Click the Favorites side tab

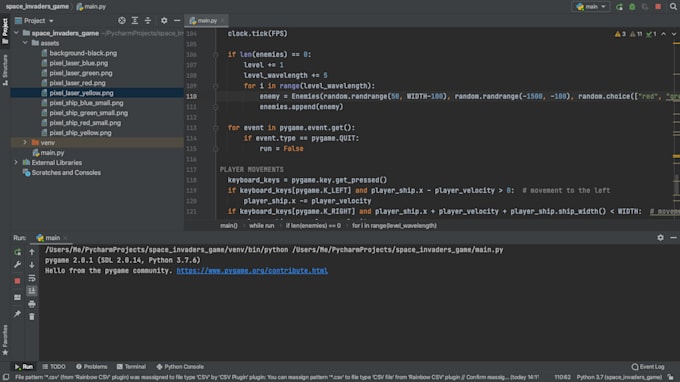point(5,340)
